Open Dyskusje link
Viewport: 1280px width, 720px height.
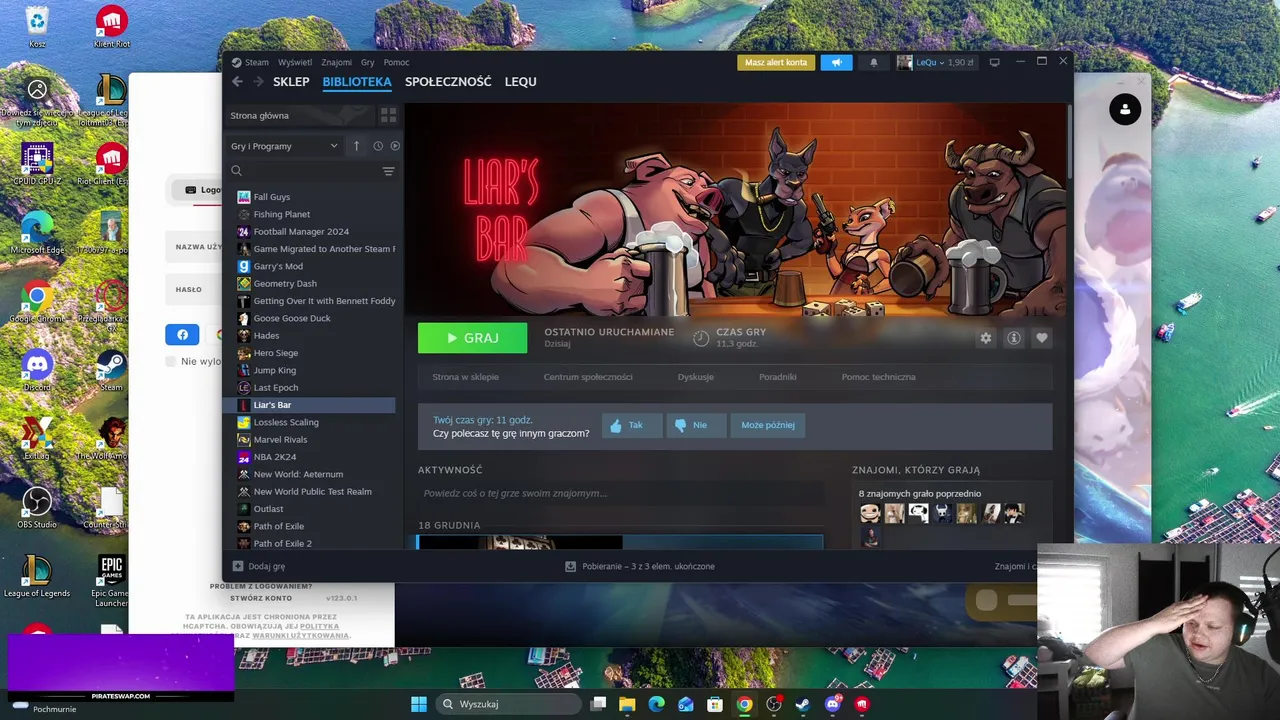(x=696, y=377)
